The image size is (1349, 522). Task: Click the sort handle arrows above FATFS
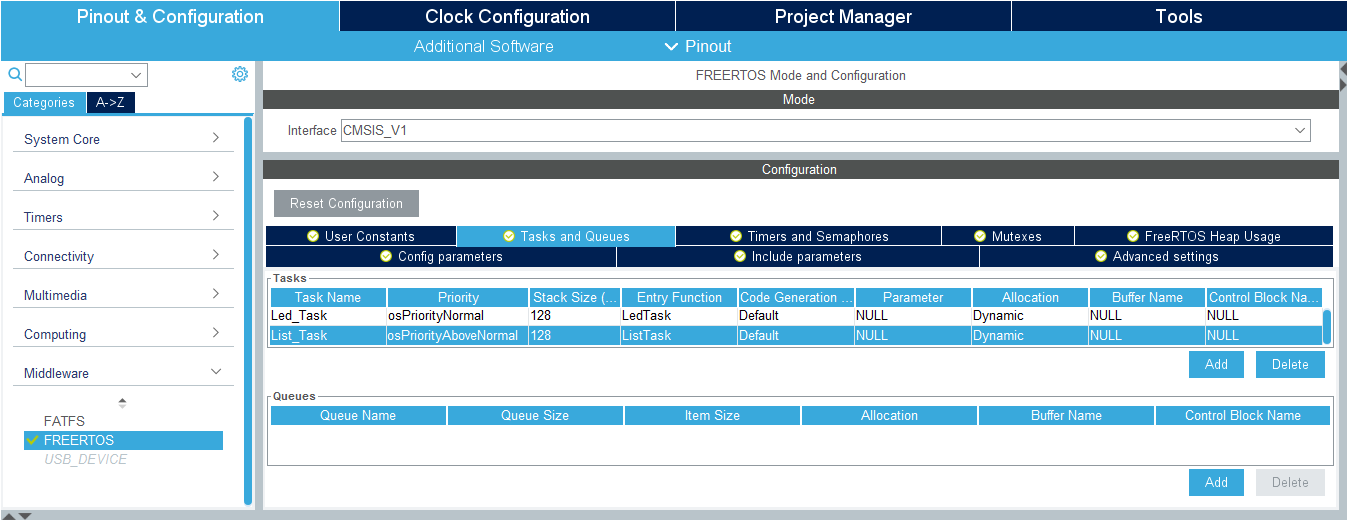123,403
